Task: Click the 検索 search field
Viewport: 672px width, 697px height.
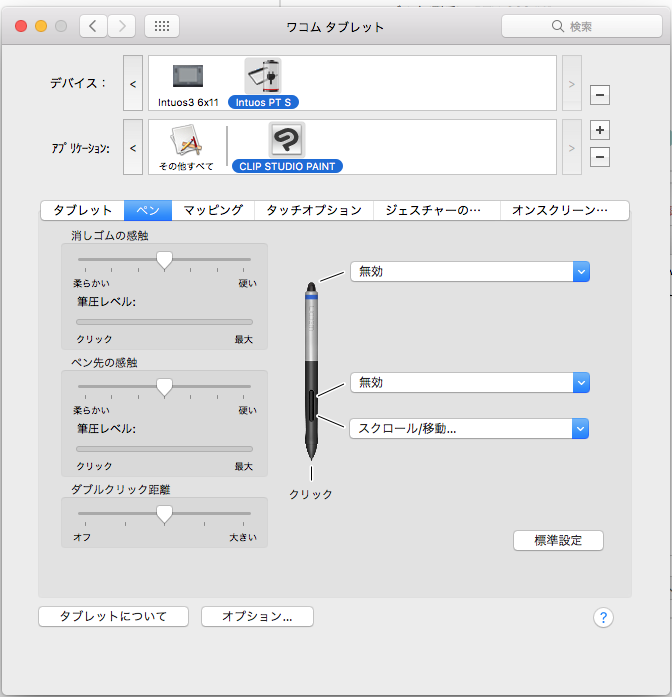Action: click(x=580, y=26)
